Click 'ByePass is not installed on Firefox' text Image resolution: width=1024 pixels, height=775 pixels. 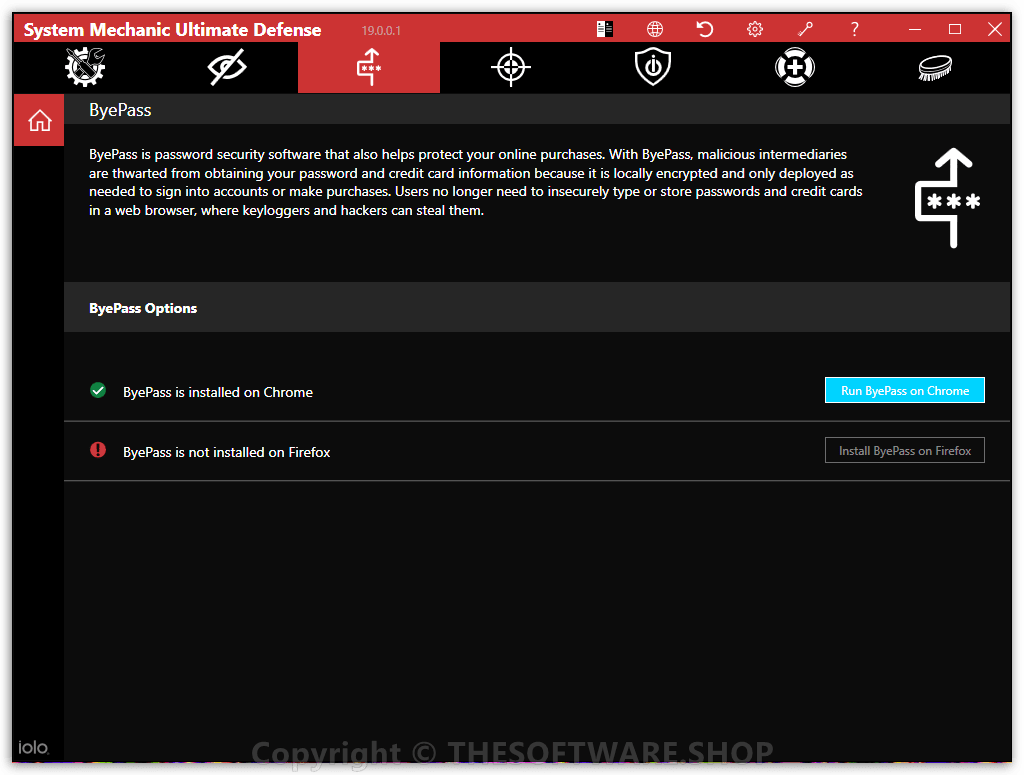[x=227, y=452]
